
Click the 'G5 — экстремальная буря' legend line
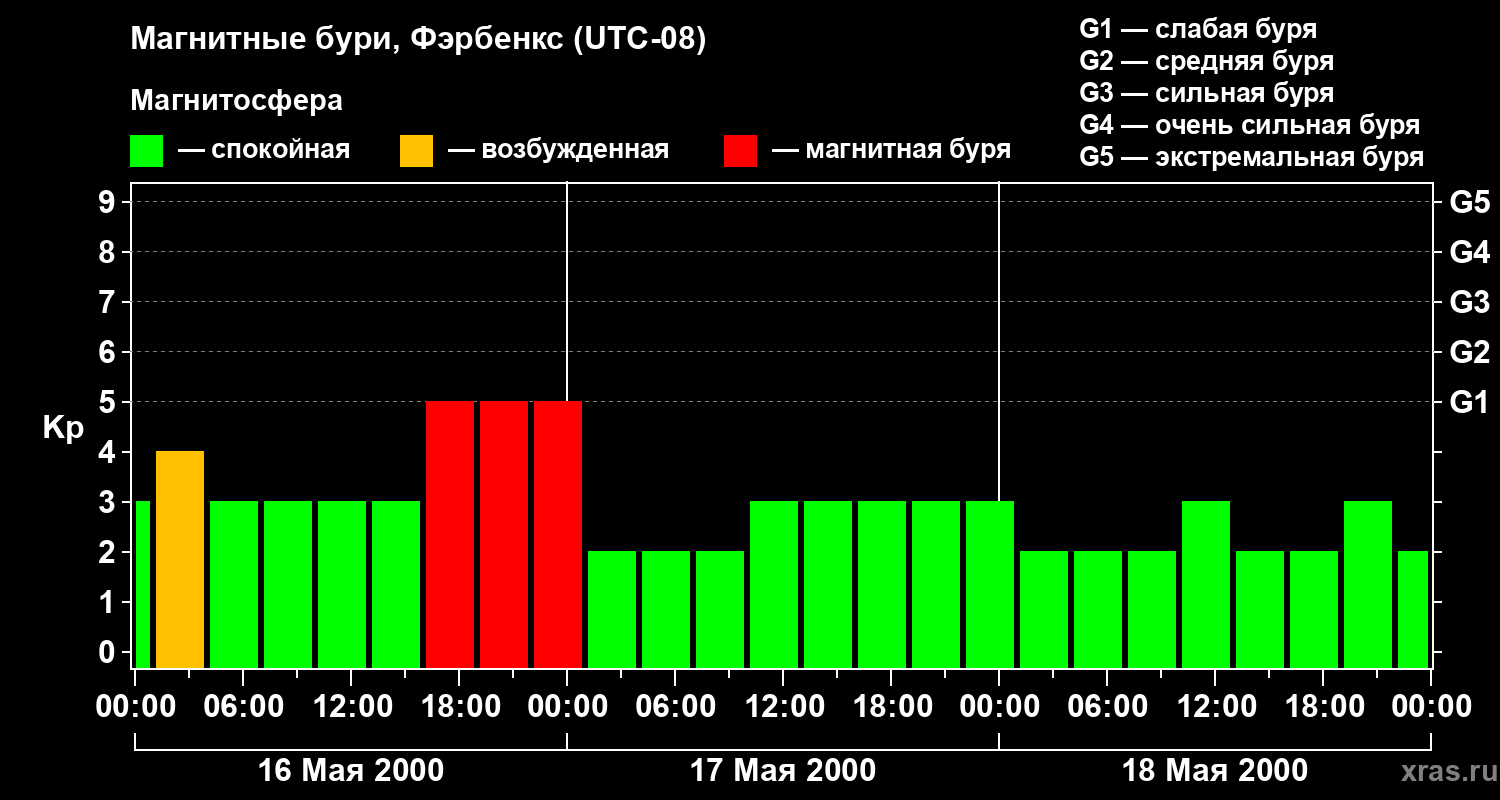tap(1252, 158)
